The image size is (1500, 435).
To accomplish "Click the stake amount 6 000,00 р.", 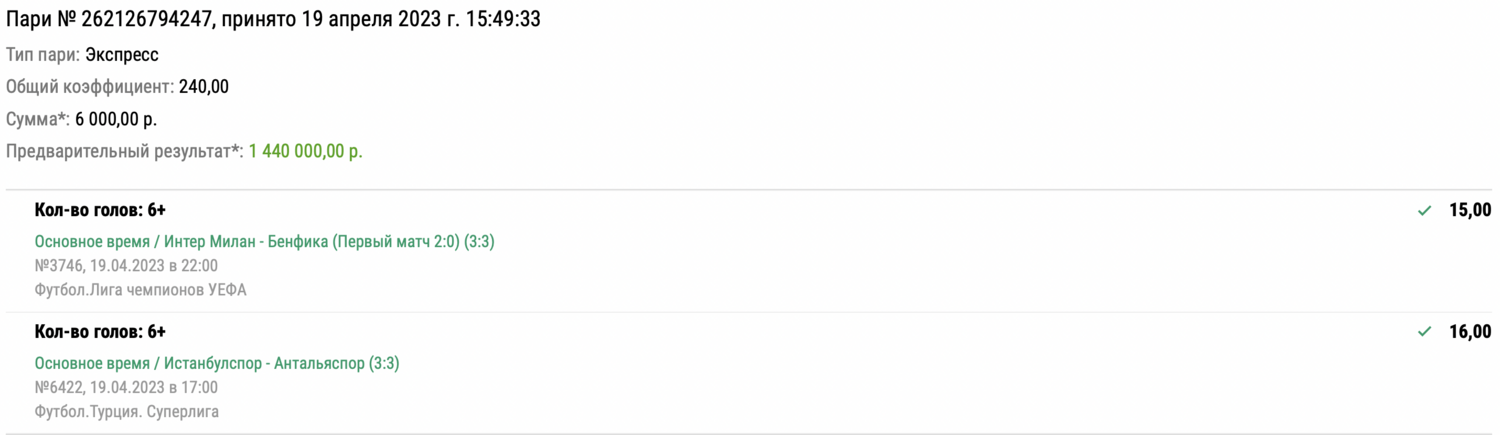I will [116, 119].
